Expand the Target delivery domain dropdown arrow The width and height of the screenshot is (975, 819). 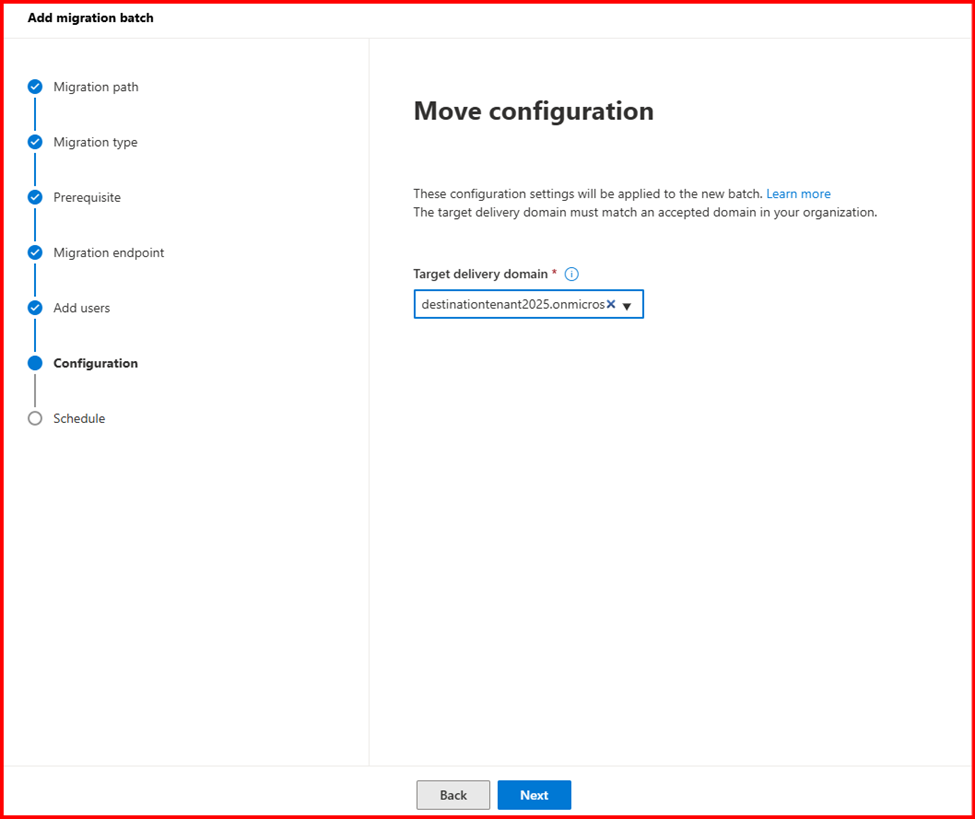pyautogui.click(x=627, y=306)
